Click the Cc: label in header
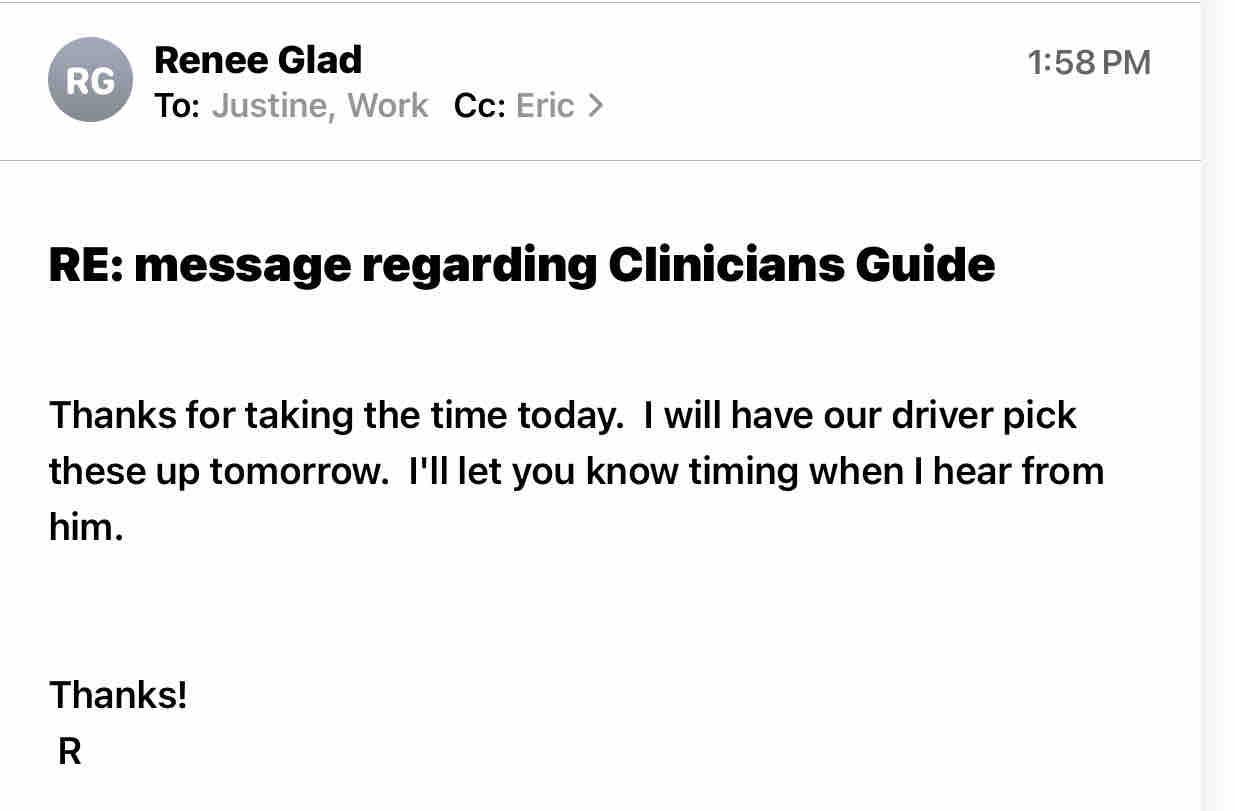The height and width of the screenshot is (811, 1235). (479, 106)
